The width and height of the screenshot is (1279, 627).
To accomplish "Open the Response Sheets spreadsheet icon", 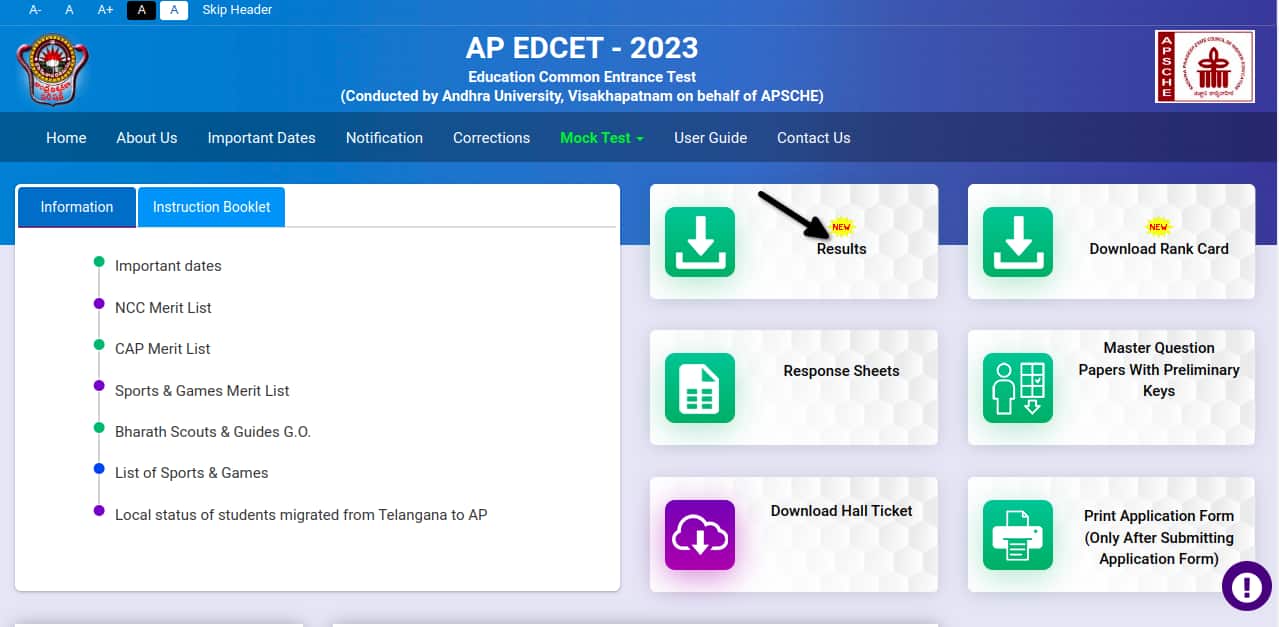I will [x=700, y=388].
